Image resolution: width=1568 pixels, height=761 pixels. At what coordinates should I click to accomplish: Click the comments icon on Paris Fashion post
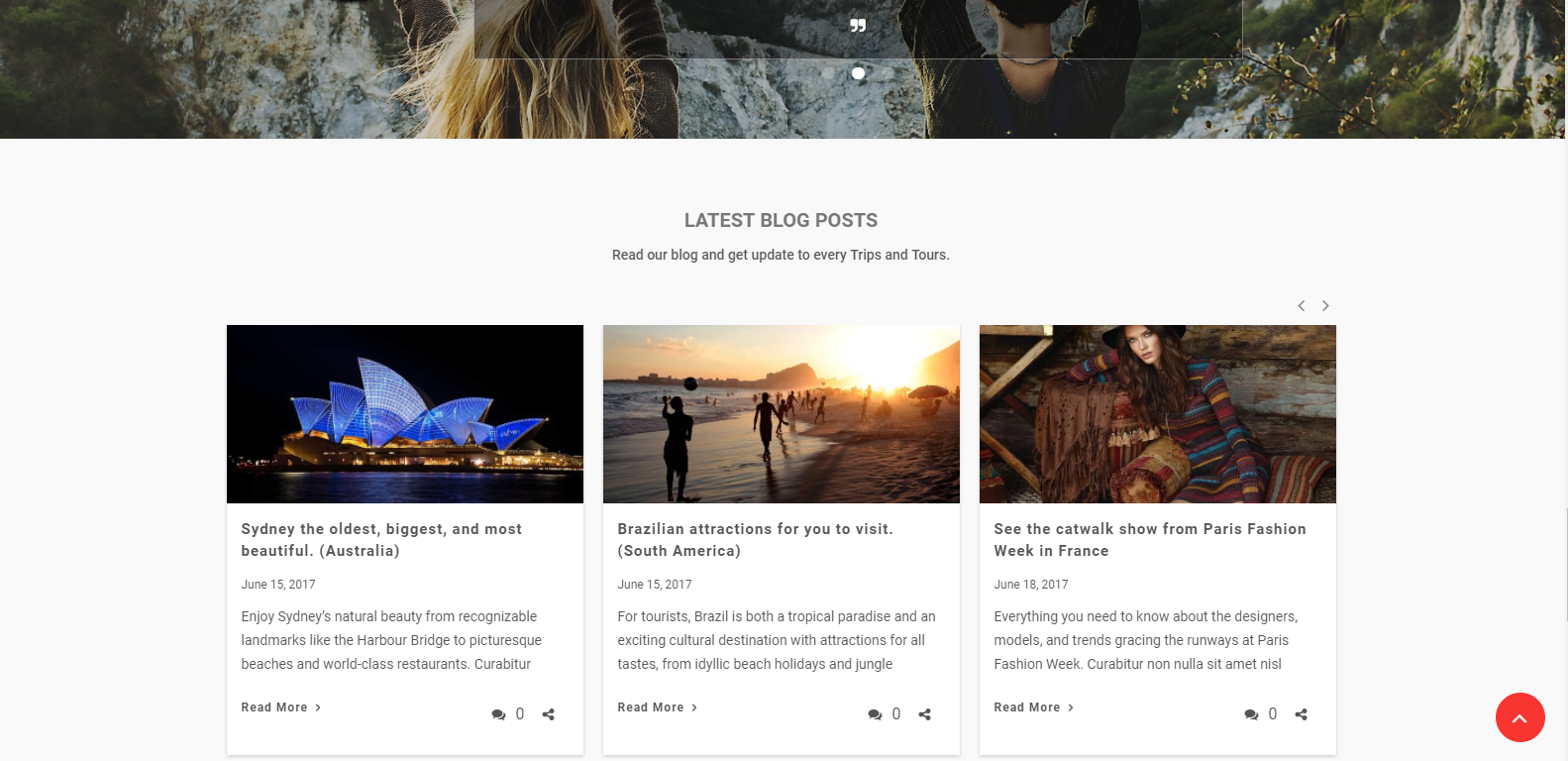[x=1251, y=714]
